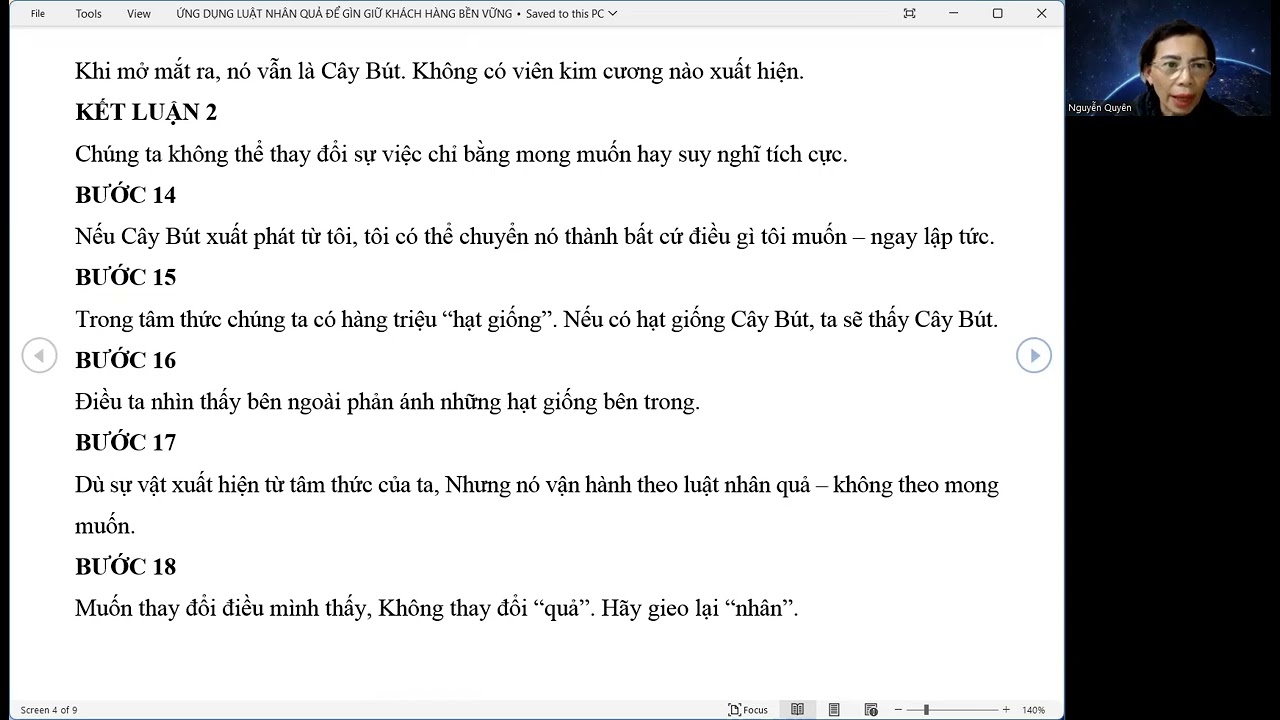Click the line starting Khi mở mắt ra
Screen dimensions: 1280x720
click(x=439, y=71)
